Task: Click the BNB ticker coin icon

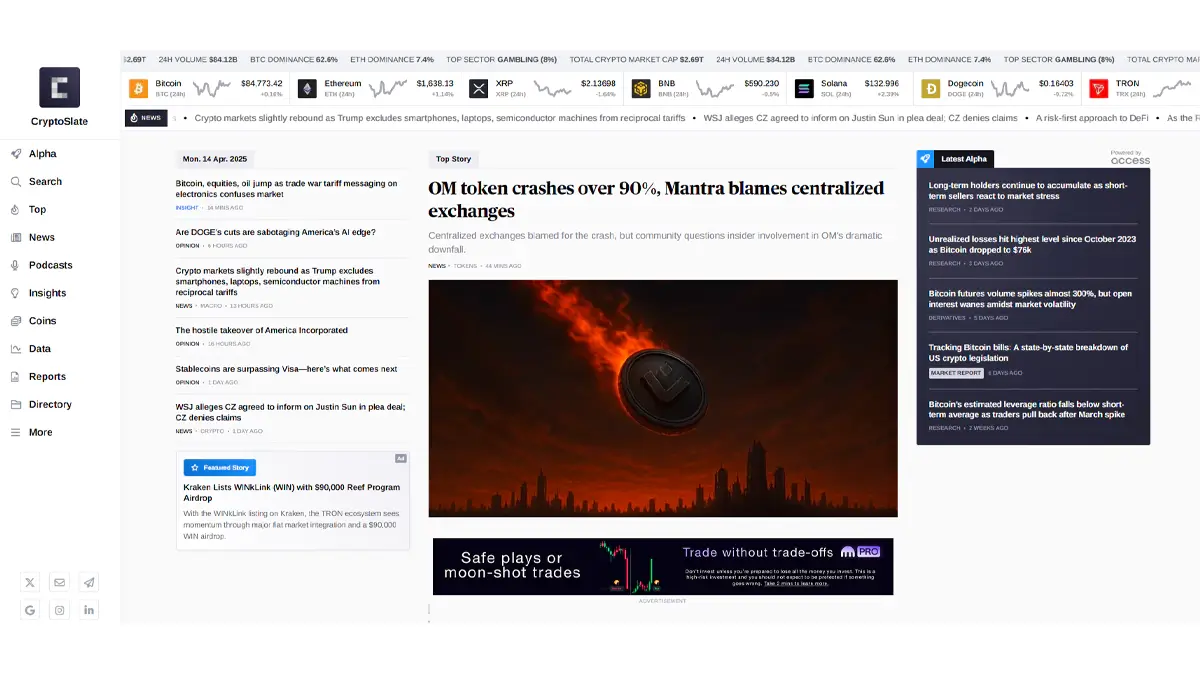Action: [640, 89]
